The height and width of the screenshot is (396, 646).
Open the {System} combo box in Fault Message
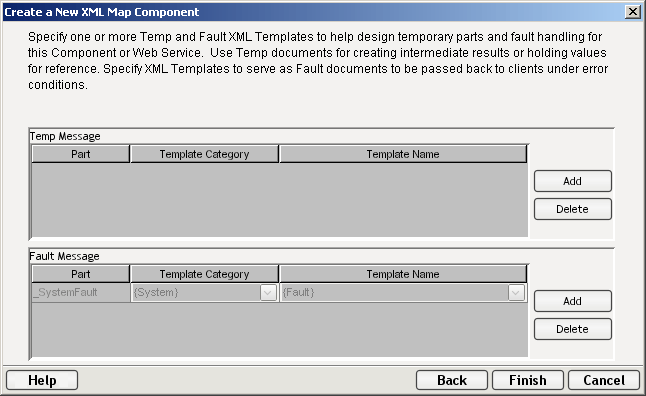[204, 293]
